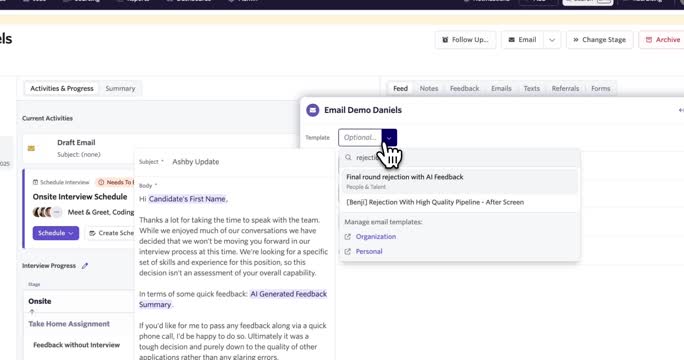Click the template search box with 'rejection'

tap(460, 158)
